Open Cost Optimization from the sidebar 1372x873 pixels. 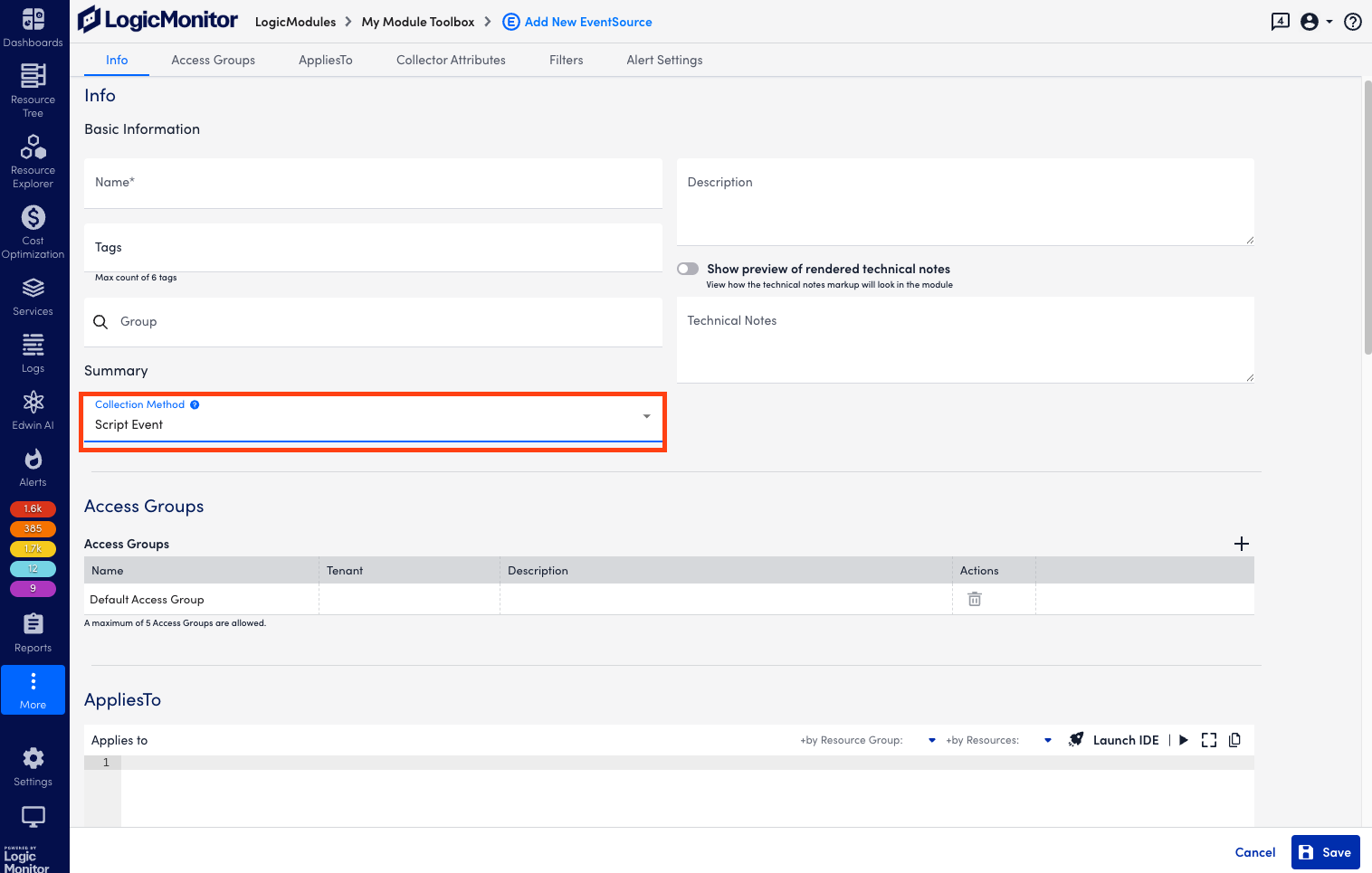click(x=33, y=218)
